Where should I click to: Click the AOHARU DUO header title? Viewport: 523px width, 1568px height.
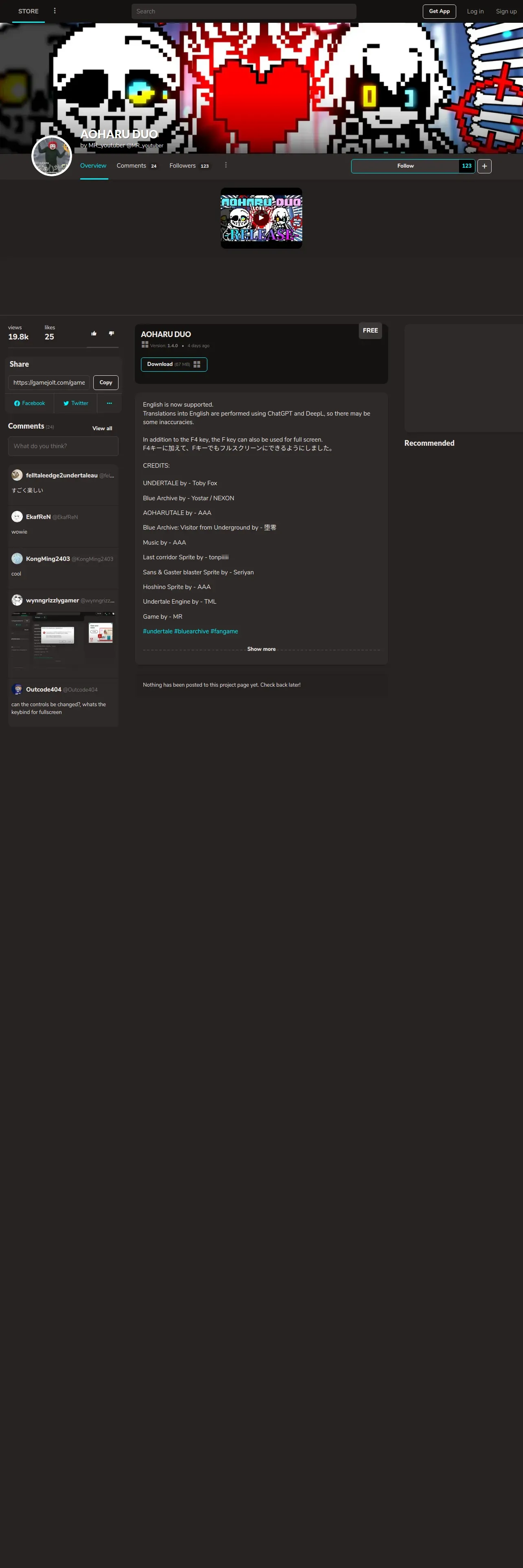point(119,134)
